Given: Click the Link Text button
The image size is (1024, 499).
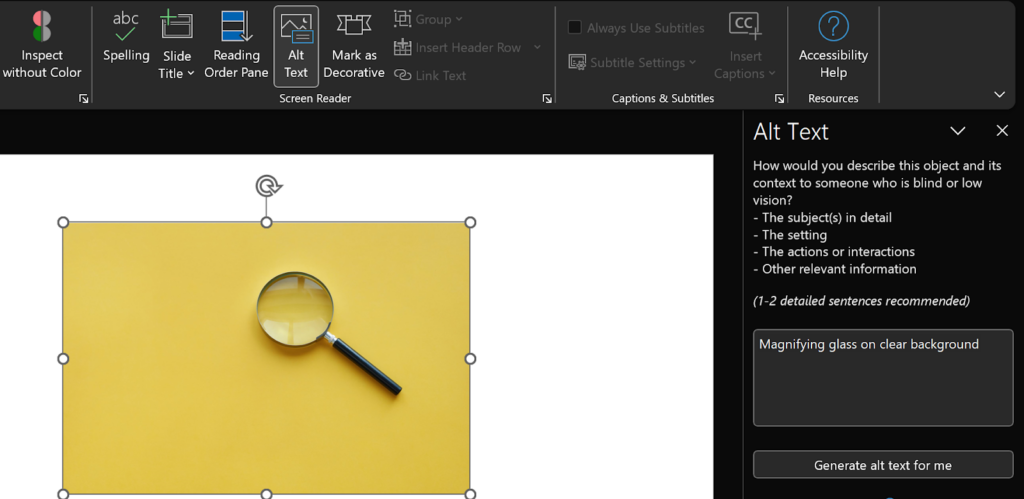Looking at the screenshot, I should (431, 75).
